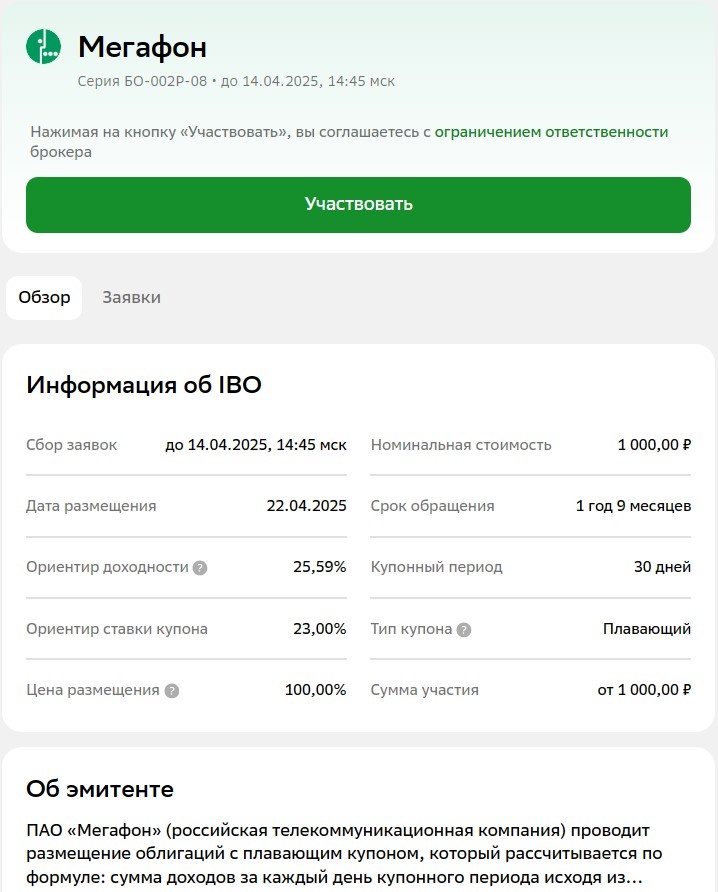Switch to the Заявки tab
Viewport: 718px width, 892px height.
tap(131, 298)
